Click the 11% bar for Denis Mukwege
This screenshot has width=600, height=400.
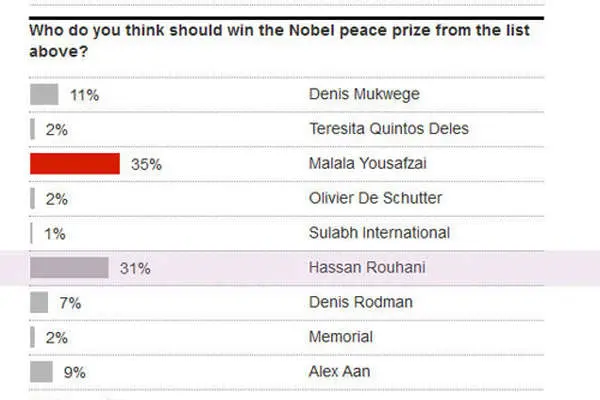44,94
